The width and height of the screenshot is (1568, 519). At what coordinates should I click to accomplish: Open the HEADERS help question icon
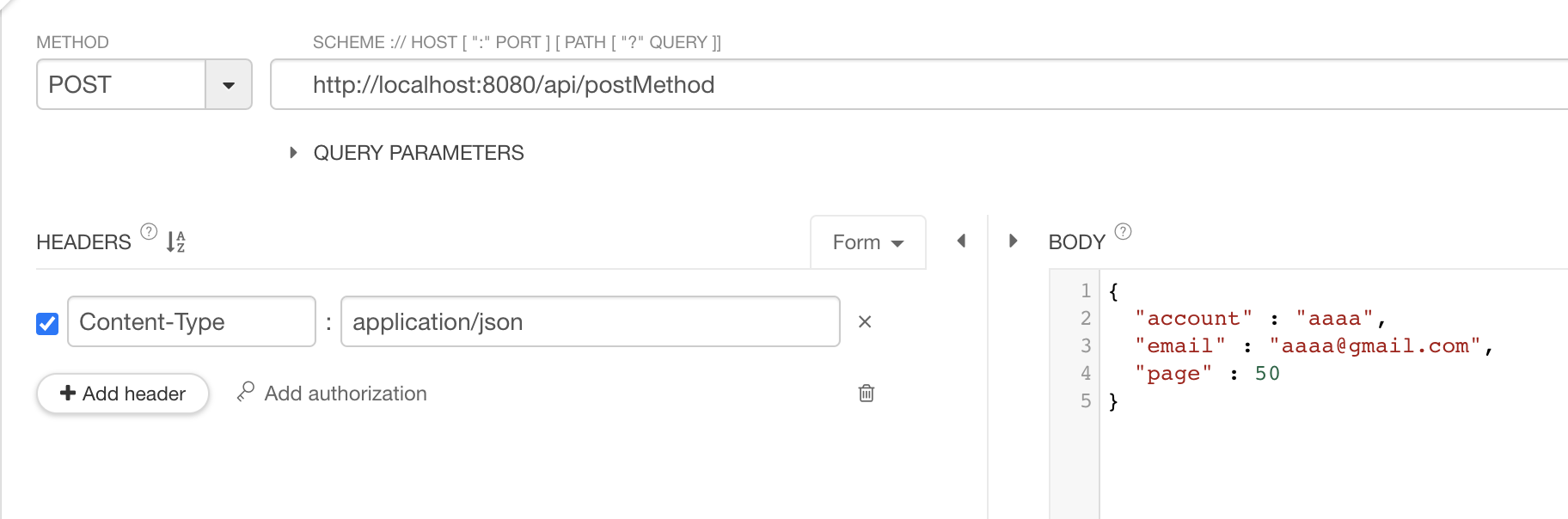click(149, 231)
